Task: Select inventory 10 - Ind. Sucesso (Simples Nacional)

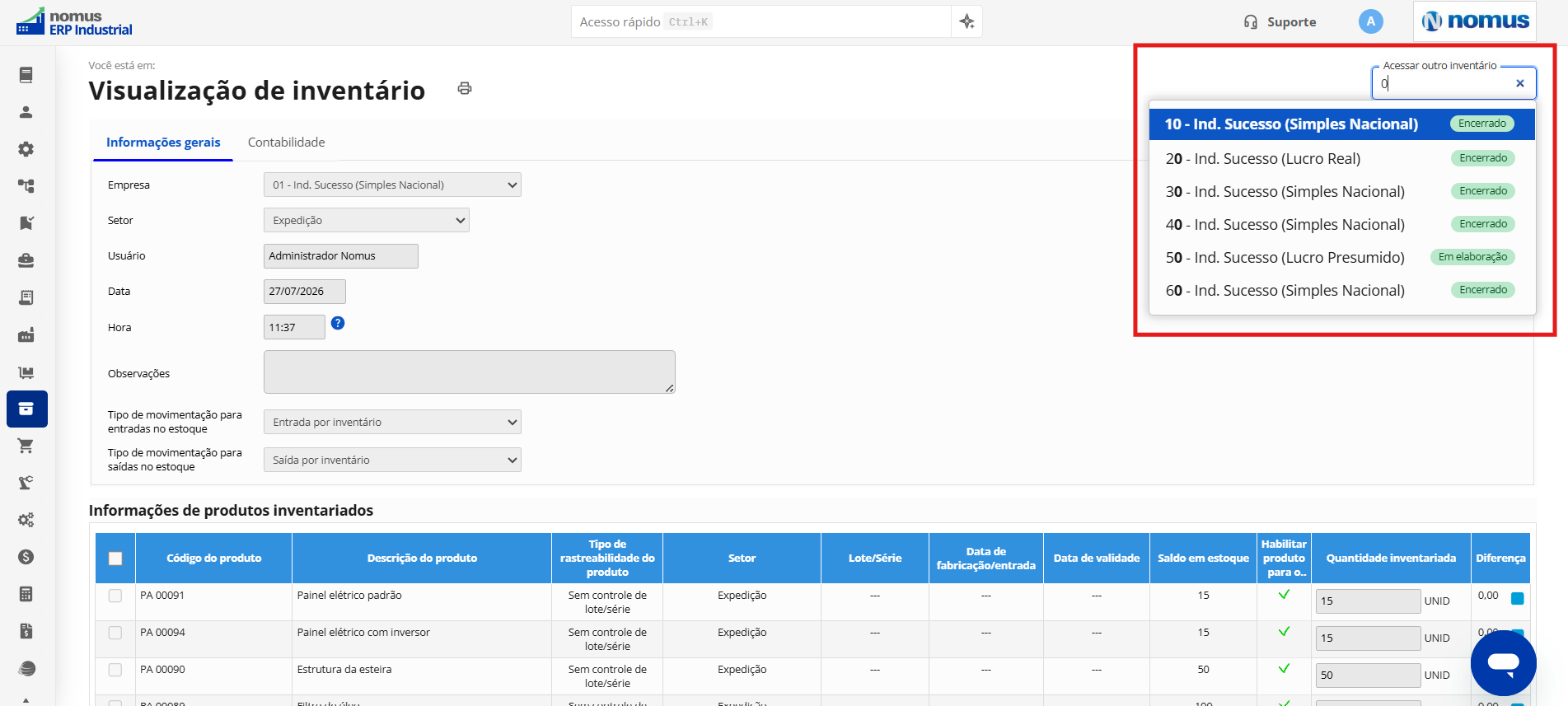Action: tap(1342, 124)
